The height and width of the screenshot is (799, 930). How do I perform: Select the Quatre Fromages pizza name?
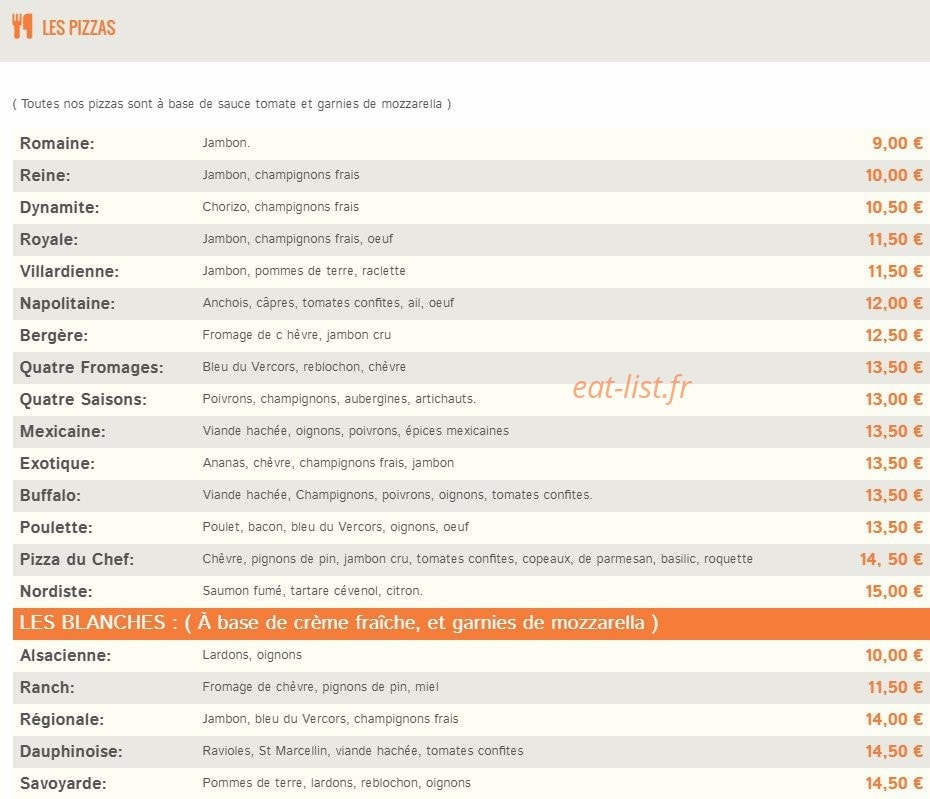(91, 368)
